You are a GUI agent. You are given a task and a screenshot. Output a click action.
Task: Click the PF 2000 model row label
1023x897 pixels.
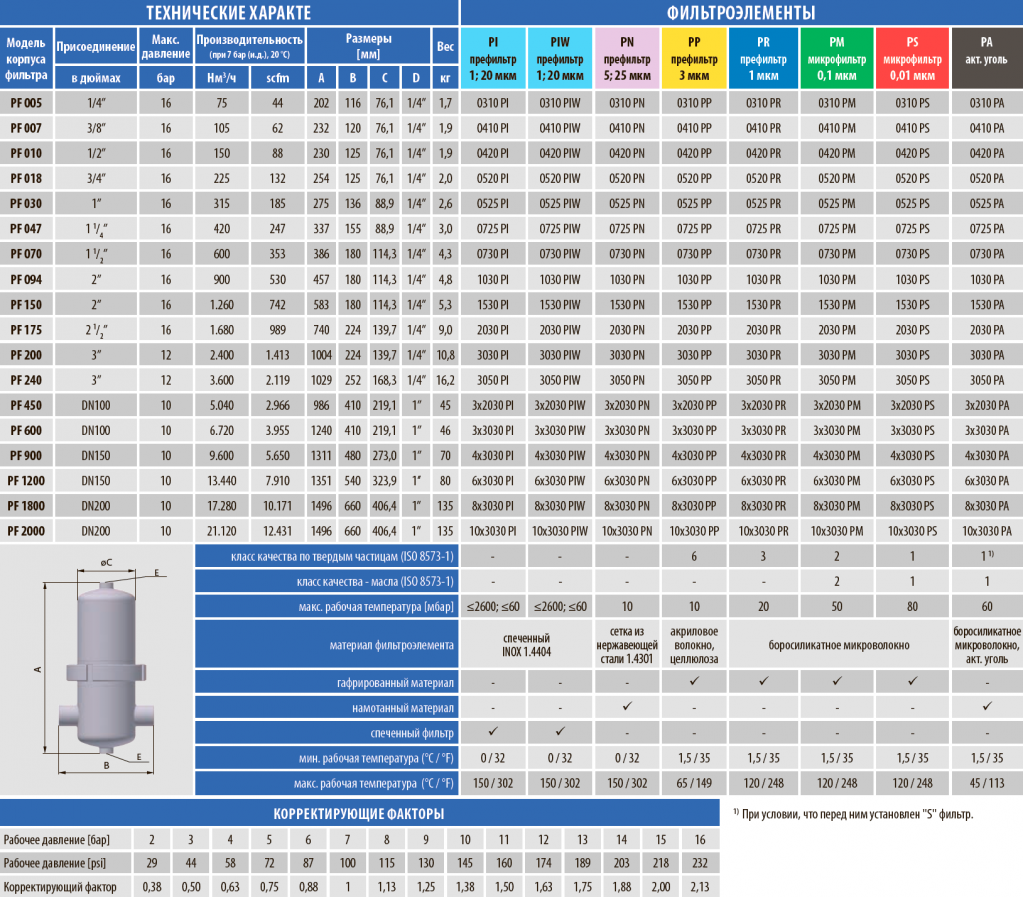[26, 530]
